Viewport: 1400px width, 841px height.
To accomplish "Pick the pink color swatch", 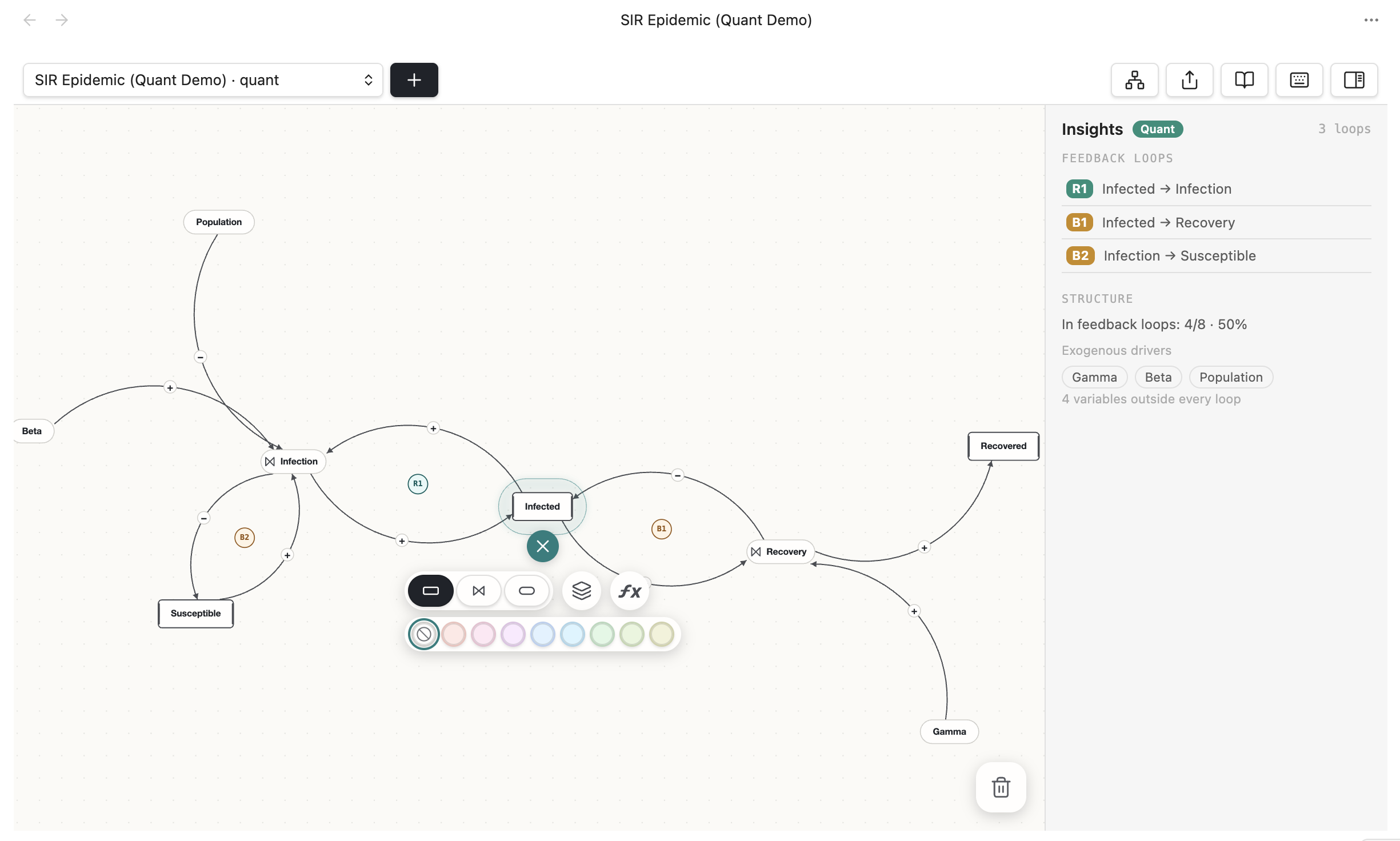I will point(483,634).
